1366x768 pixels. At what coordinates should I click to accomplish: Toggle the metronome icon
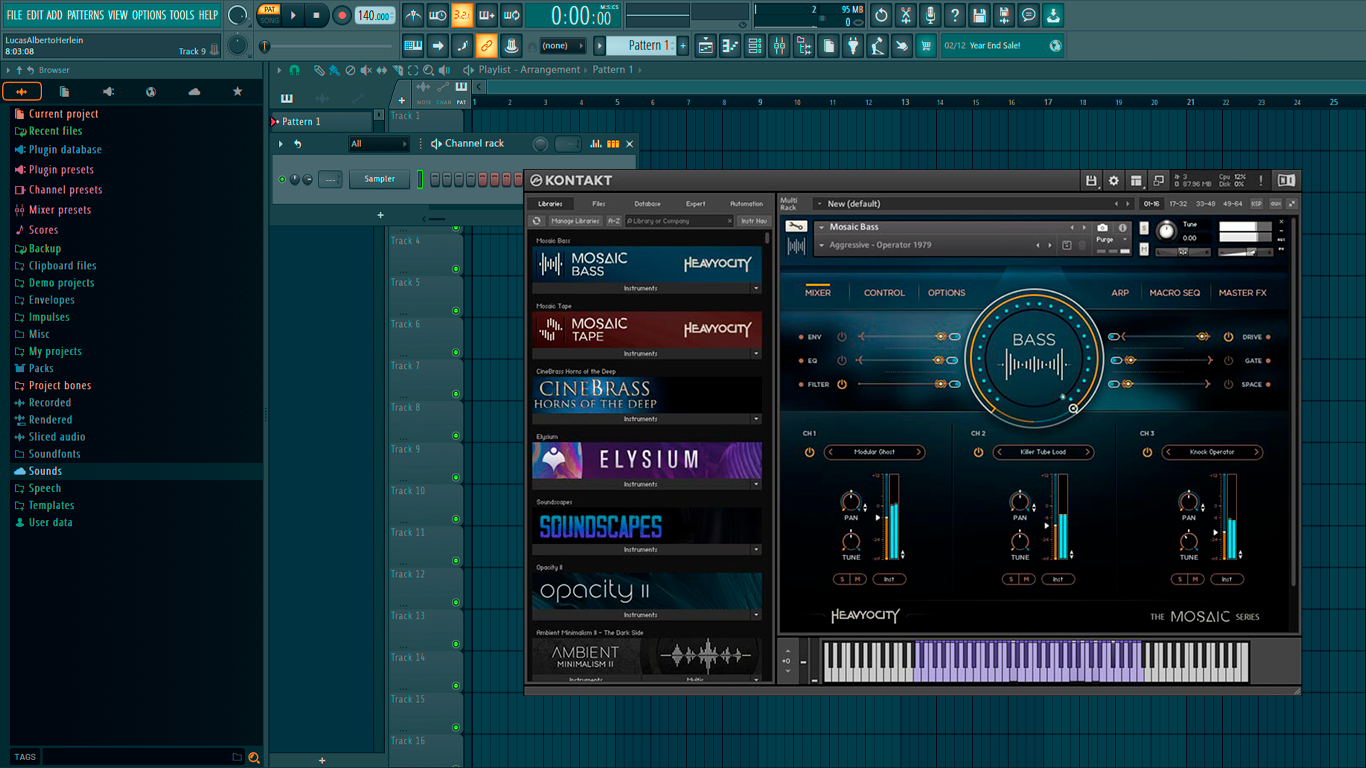click(413, 15)
